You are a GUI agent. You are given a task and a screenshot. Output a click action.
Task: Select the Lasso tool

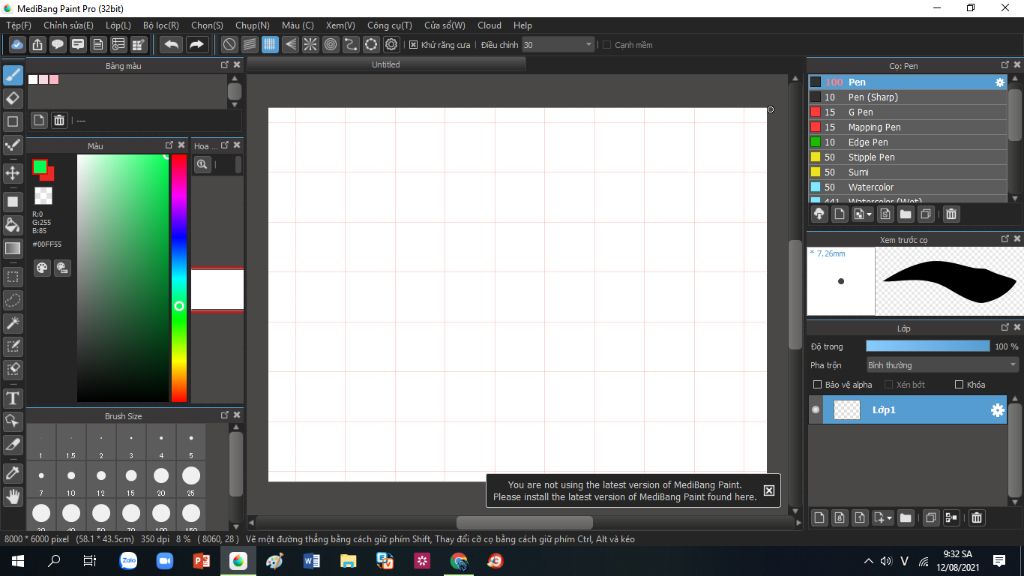coord(12,300)
